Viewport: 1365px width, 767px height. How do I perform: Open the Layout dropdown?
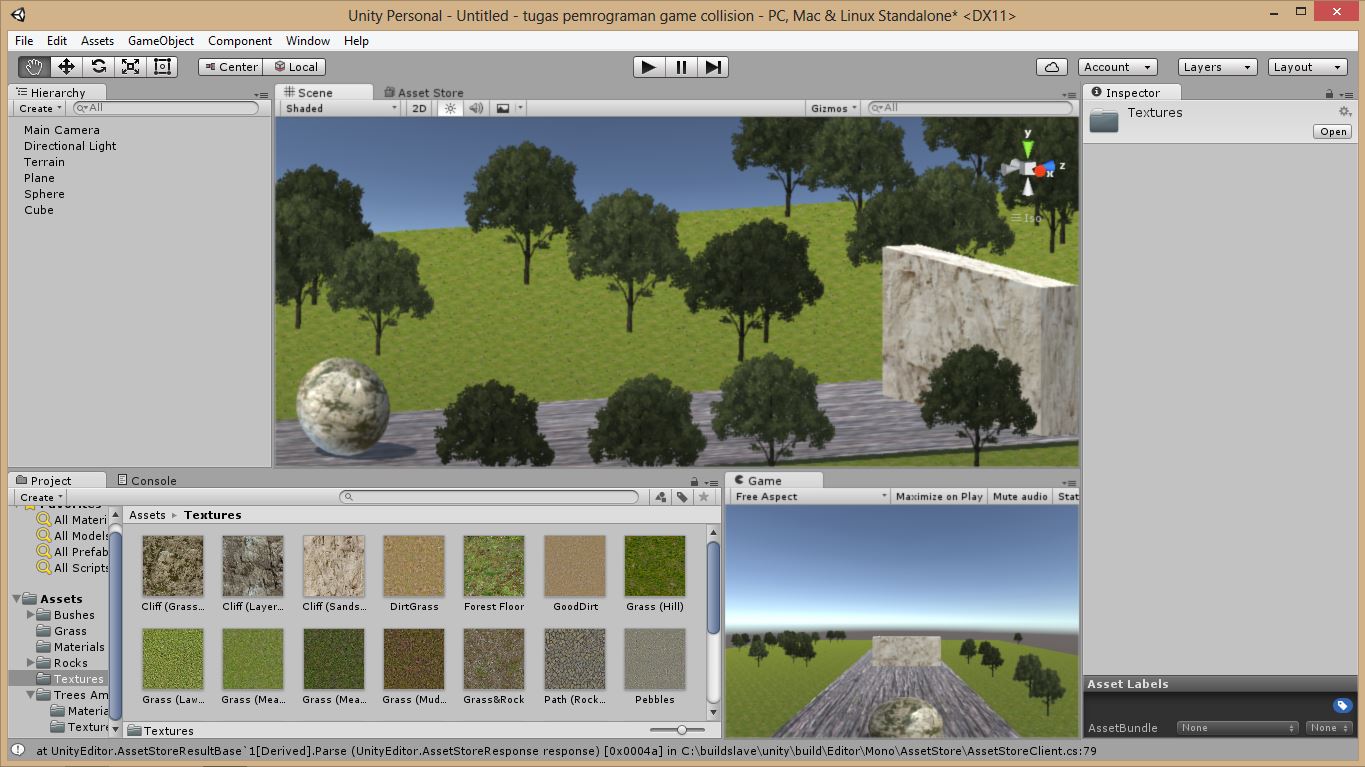(1307, 67)
